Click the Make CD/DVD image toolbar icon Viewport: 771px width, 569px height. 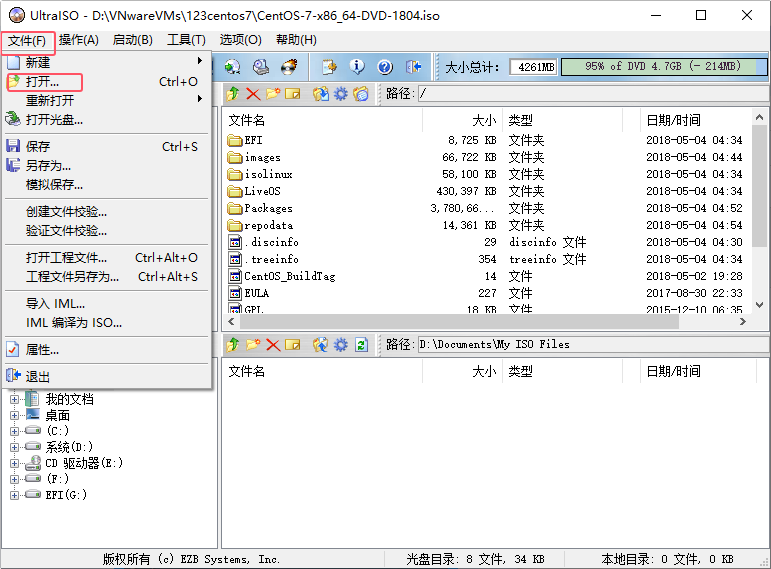pos(232,67)
